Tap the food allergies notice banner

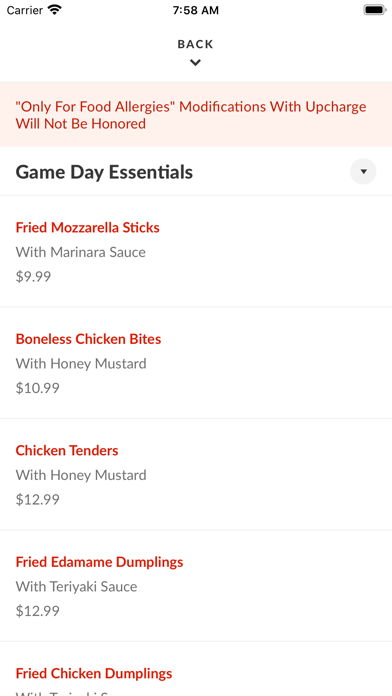pyautogui.click(x=196, y=115)
